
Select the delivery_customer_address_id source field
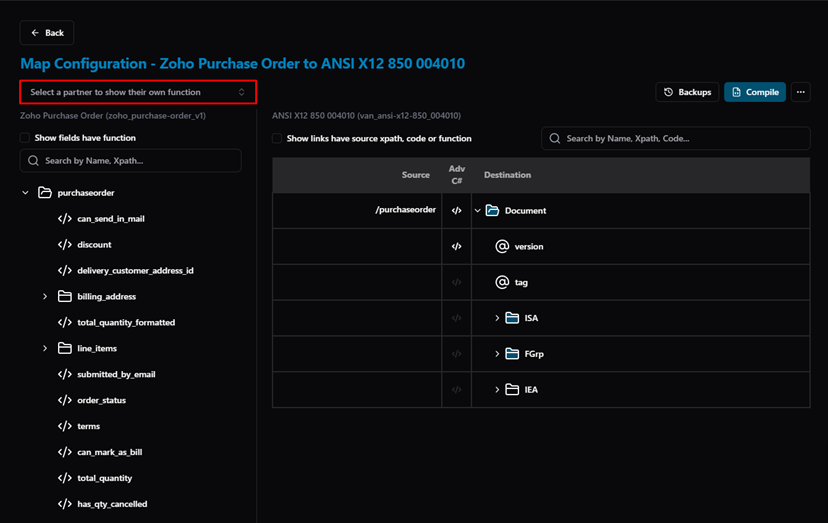(x=135, y=270)
